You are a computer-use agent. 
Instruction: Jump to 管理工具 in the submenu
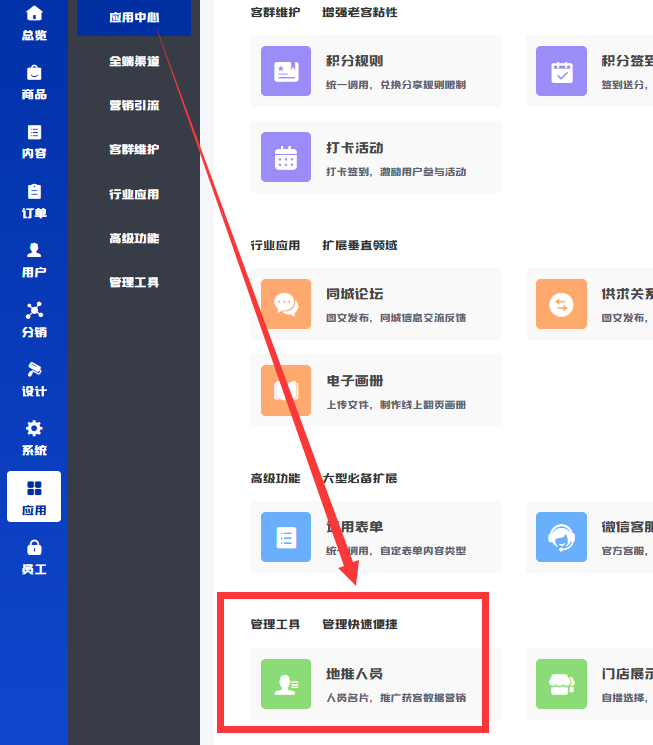[134, 282]
